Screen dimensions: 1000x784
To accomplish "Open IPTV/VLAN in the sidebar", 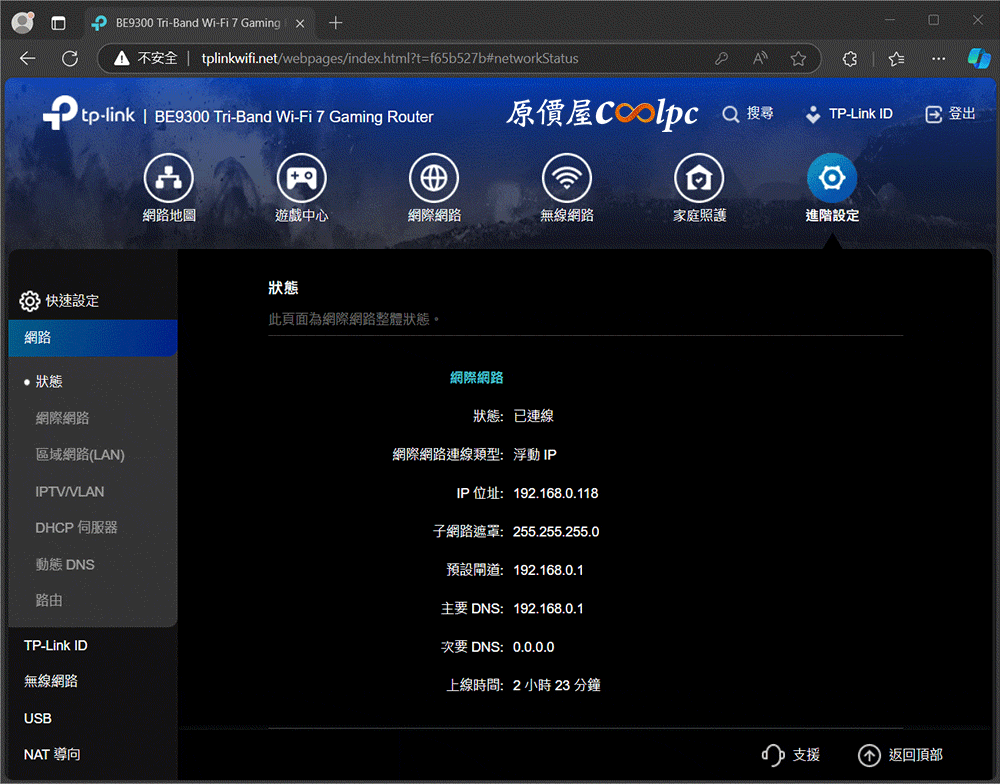I will pyautogui.click(x=70, y=492).
